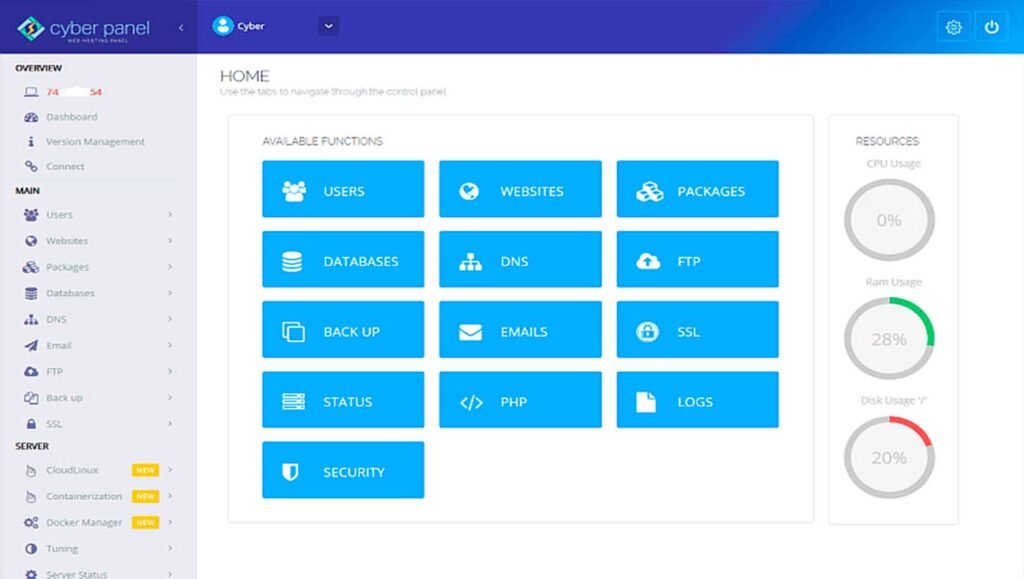Open the DNS function tile
The image size is (1024, 579).
(x=520, y=259)
